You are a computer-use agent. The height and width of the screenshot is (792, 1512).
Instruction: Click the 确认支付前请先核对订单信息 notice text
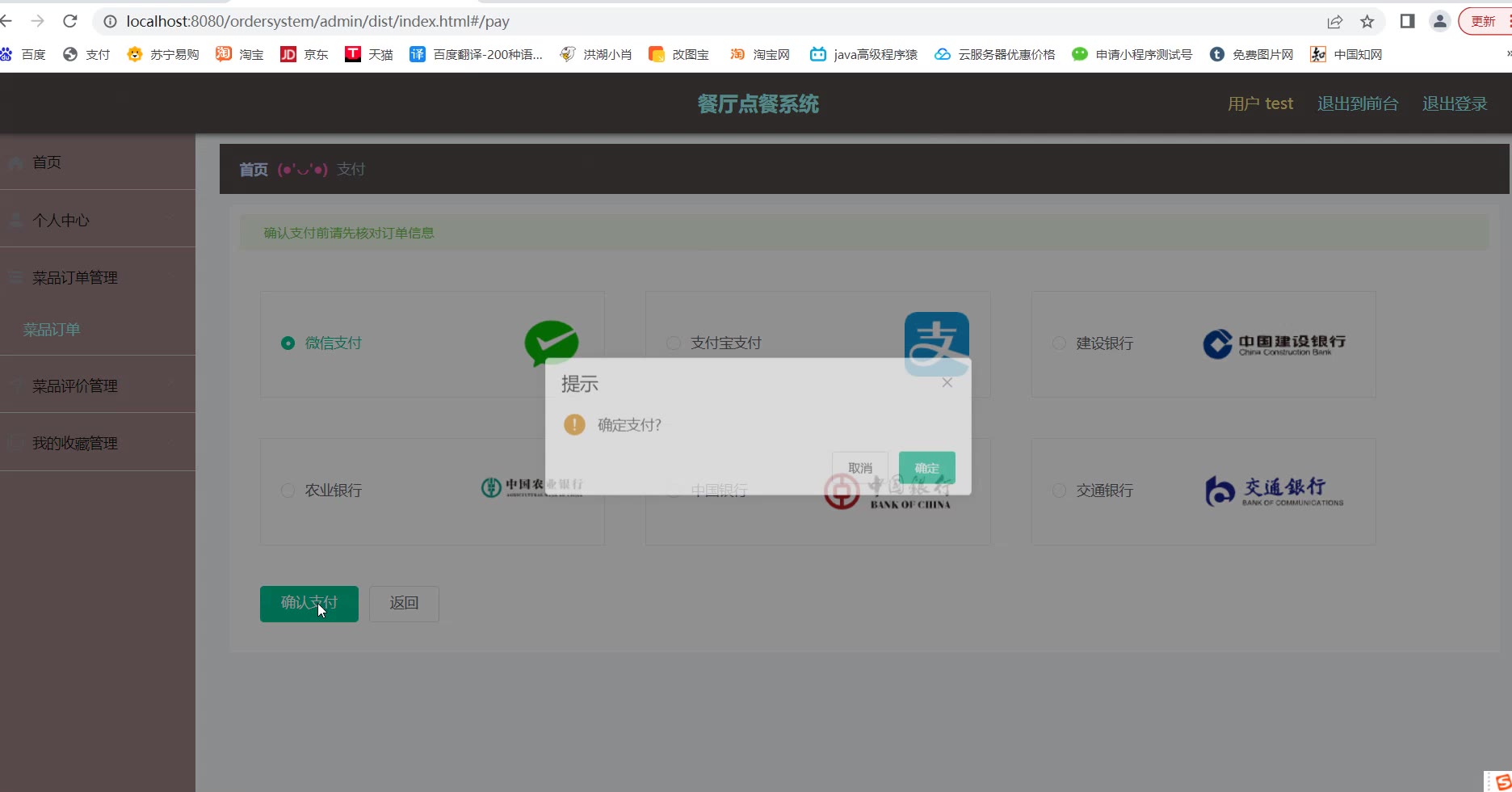(349, 233)
